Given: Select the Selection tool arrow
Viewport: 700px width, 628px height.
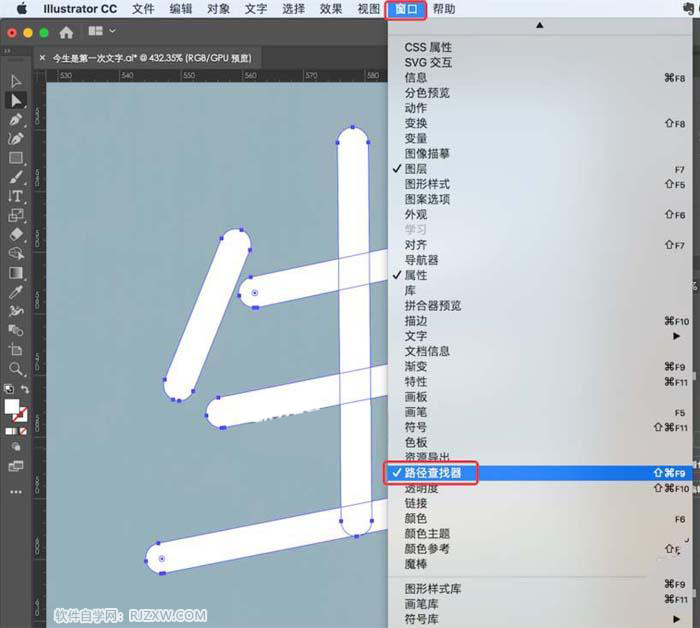Looking at the screenshot, I should tap(16, 81).
